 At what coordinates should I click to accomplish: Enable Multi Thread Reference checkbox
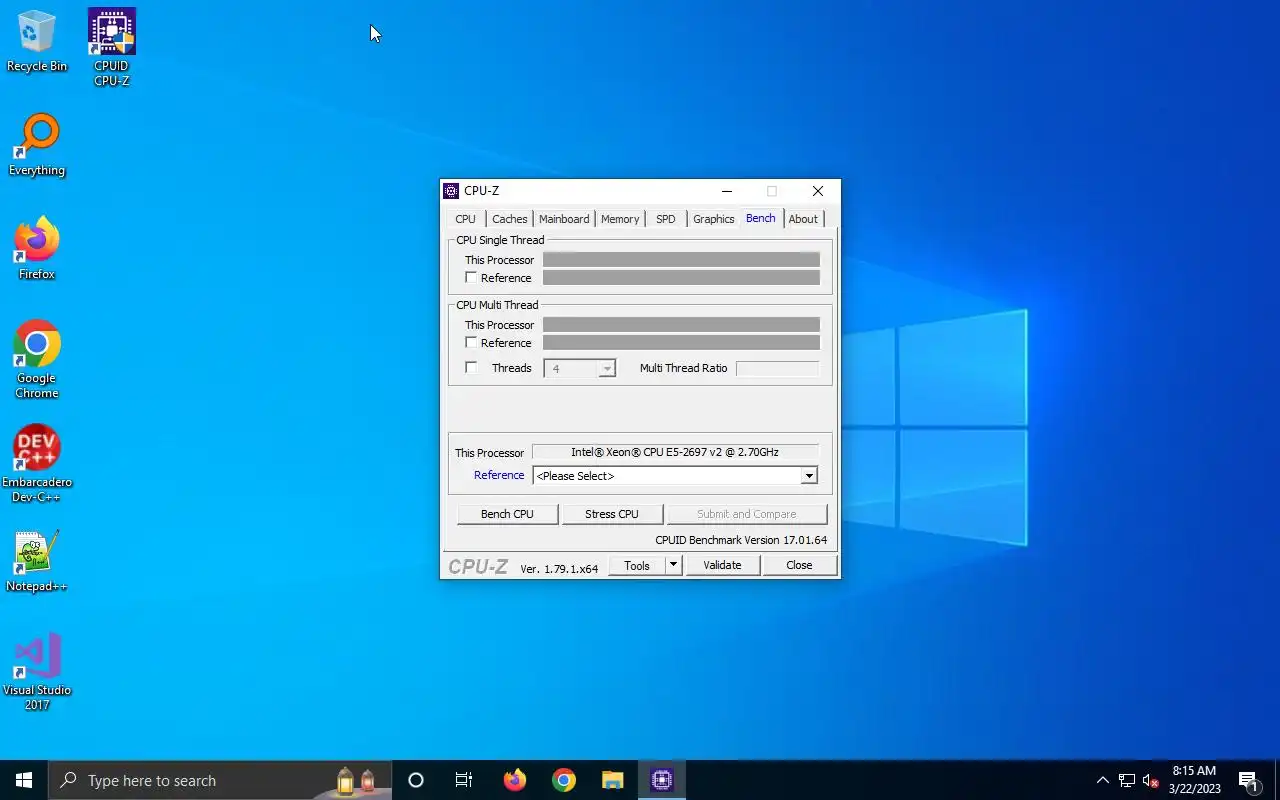tap(471, 342)
